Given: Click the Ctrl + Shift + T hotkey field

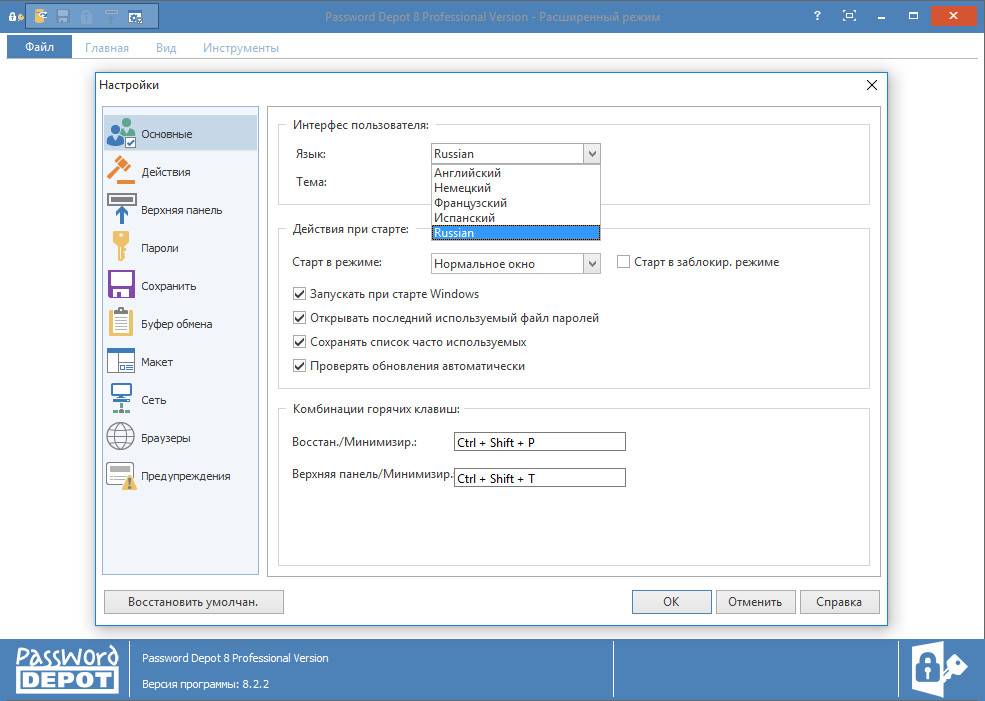Looking at the screenshot, I should pos(540,478).
